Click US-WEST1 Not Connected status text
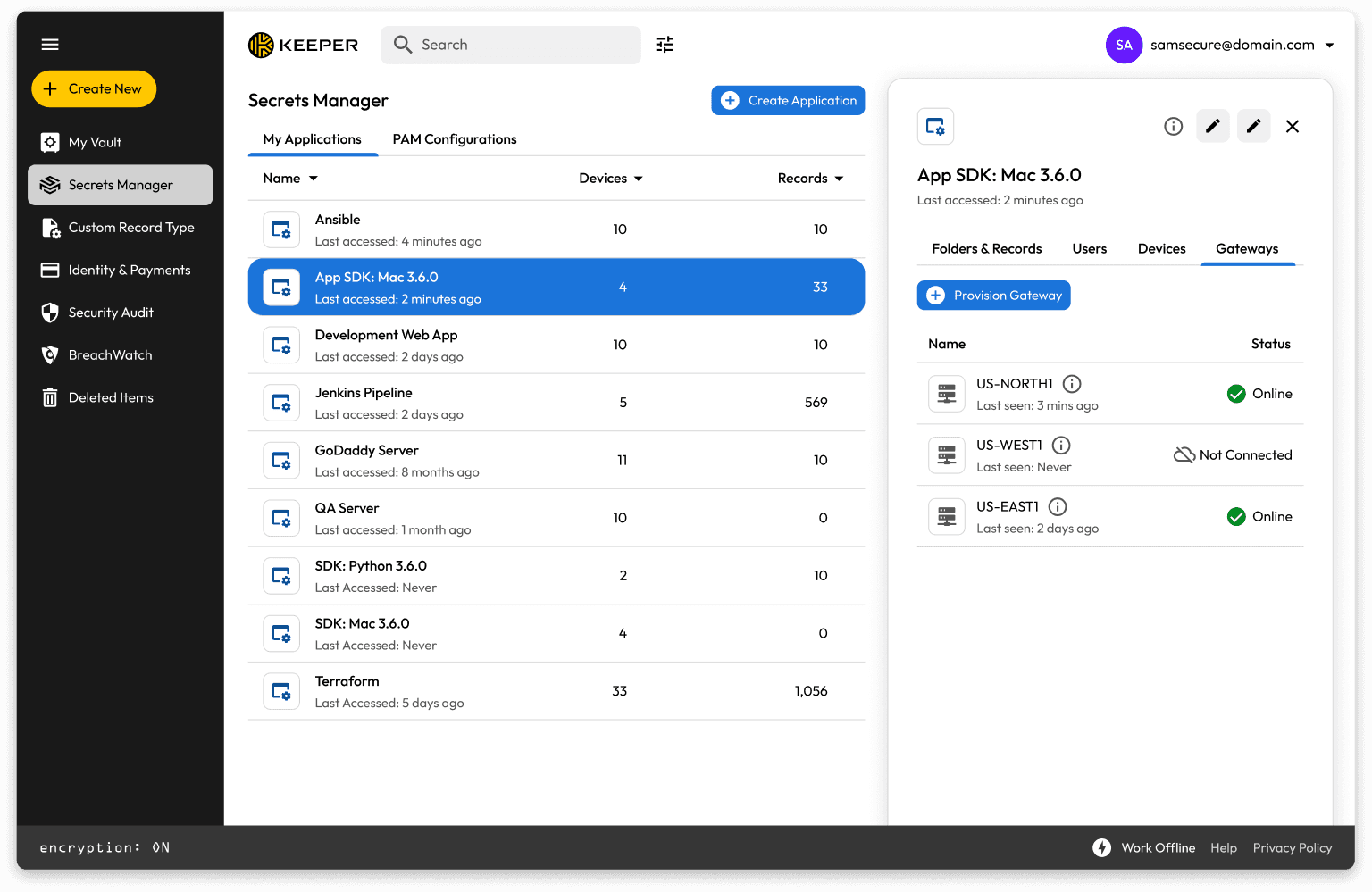The height and width of the screenshot is (892, 1372). pyautogui.click(x=1246, y=455)
